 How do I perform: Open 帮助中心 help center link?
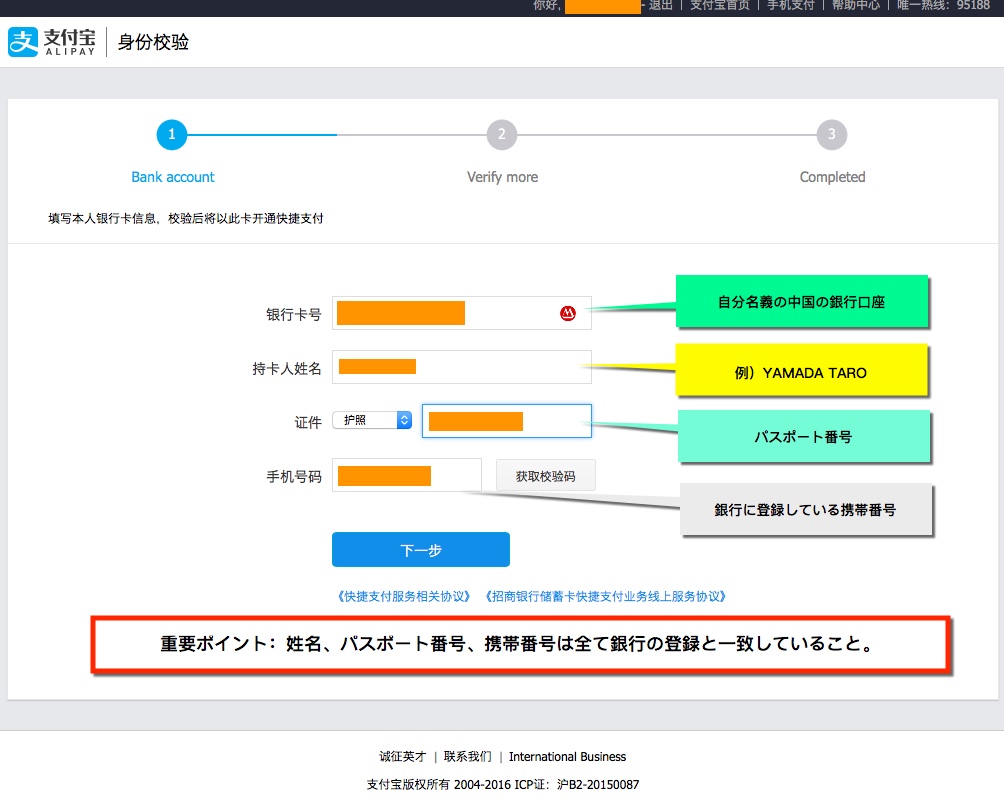[855, 6]
